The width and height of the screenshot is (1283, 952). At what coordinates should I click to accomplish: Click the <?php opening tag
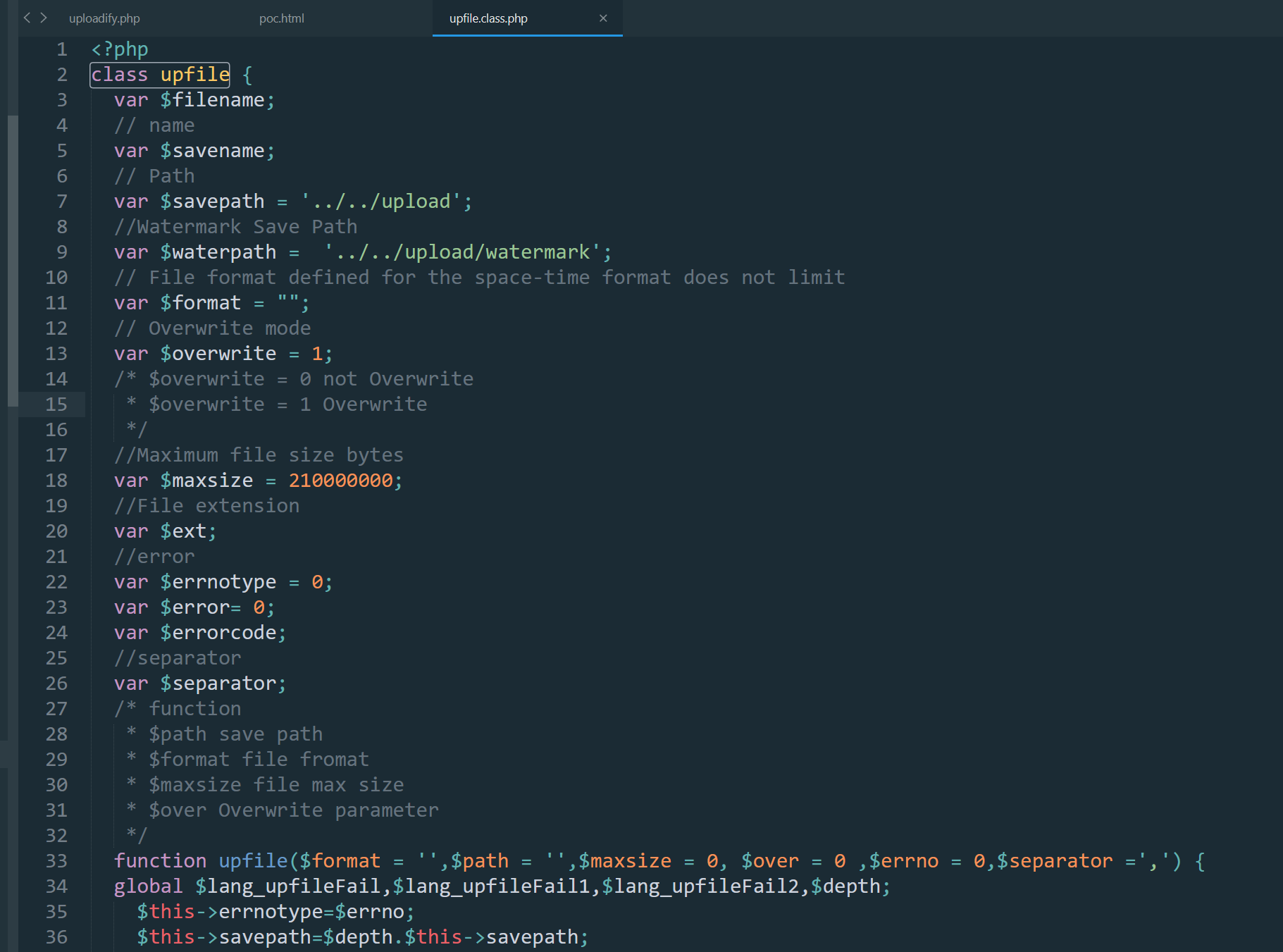[120, 49]
